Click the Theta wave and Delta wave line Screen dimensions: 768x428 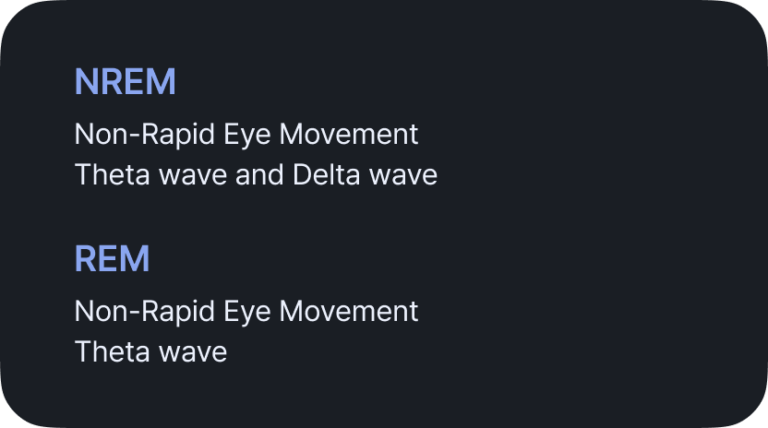(256, 175)
